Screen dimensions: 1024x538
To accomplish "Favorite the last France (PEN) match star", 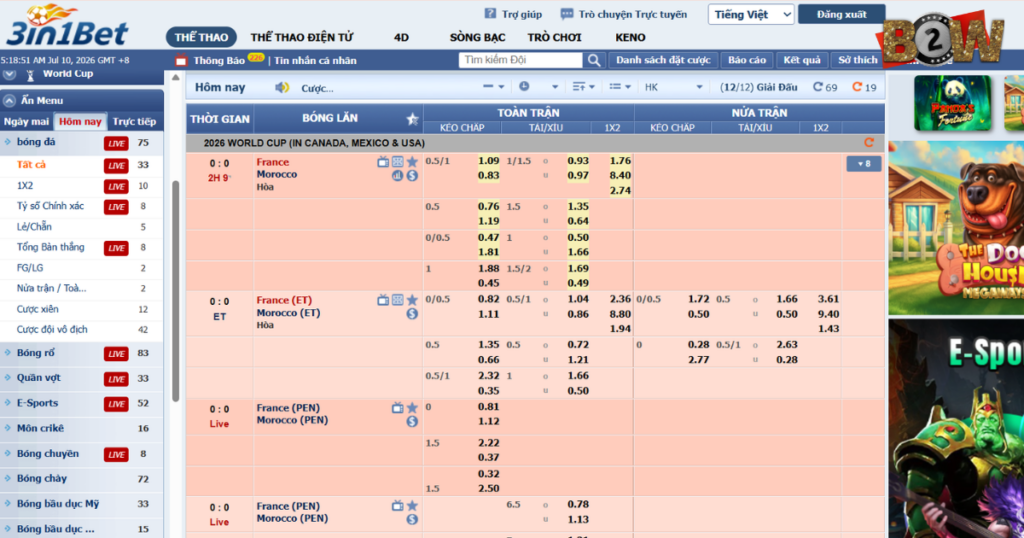I will [412, 506].
